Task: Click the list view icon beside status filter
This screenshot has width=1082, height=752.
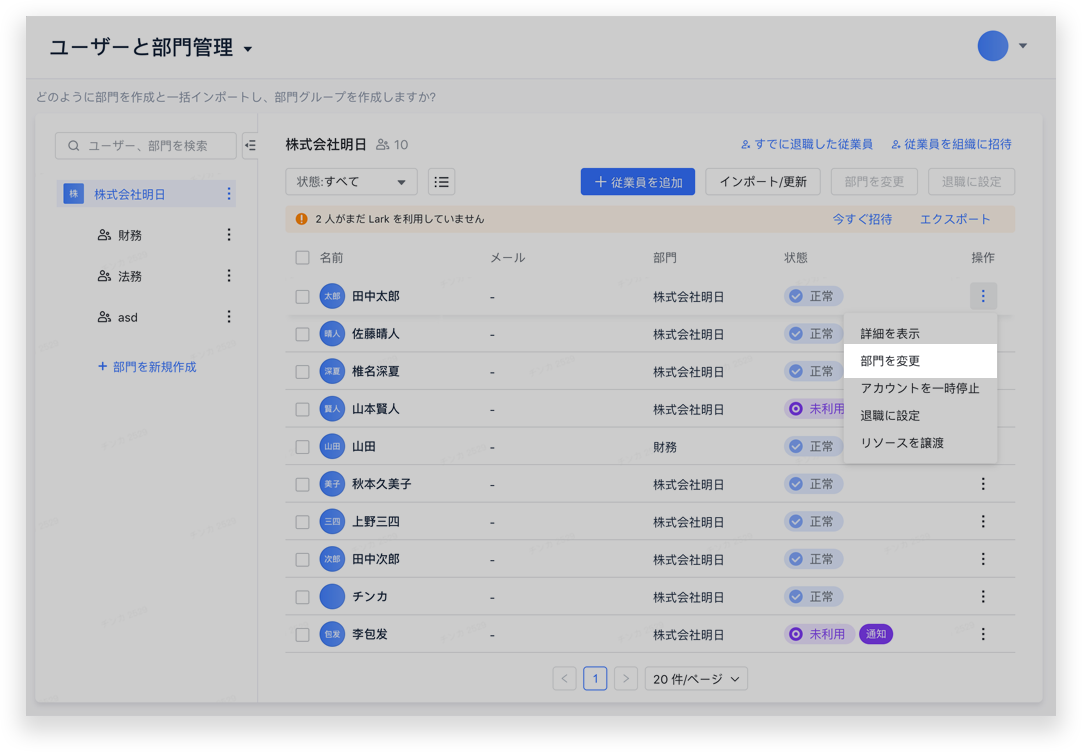Action: [x=441, y=182]
